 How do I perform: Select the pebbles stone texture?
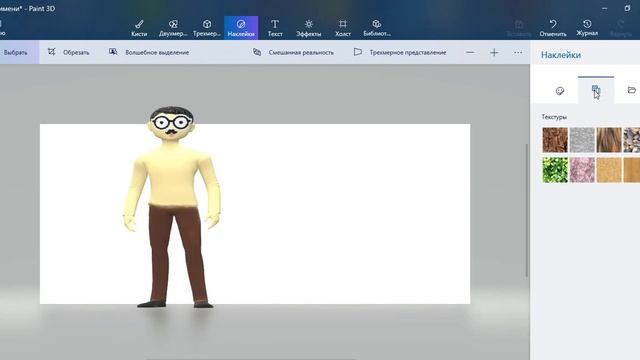click(x=632, y=140)
